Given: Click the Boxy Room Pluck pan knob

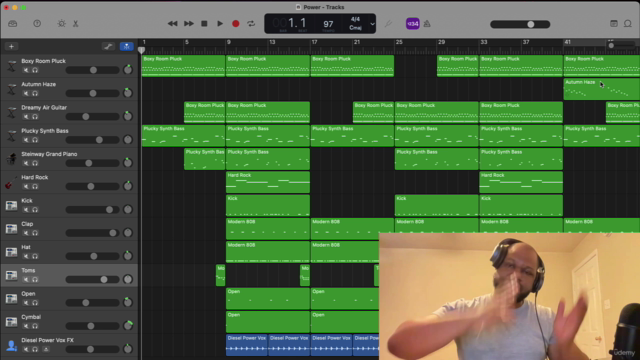Looking at the screenshot, I should point(128,70).
